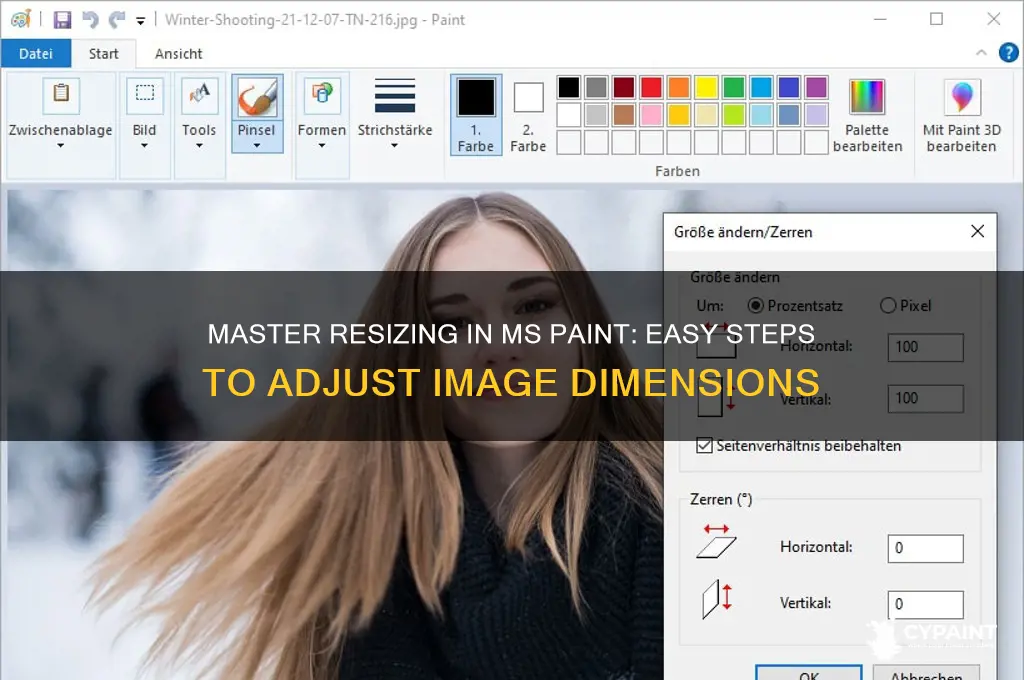Expand the Pinsel dropdown arrow

[257, 146]
